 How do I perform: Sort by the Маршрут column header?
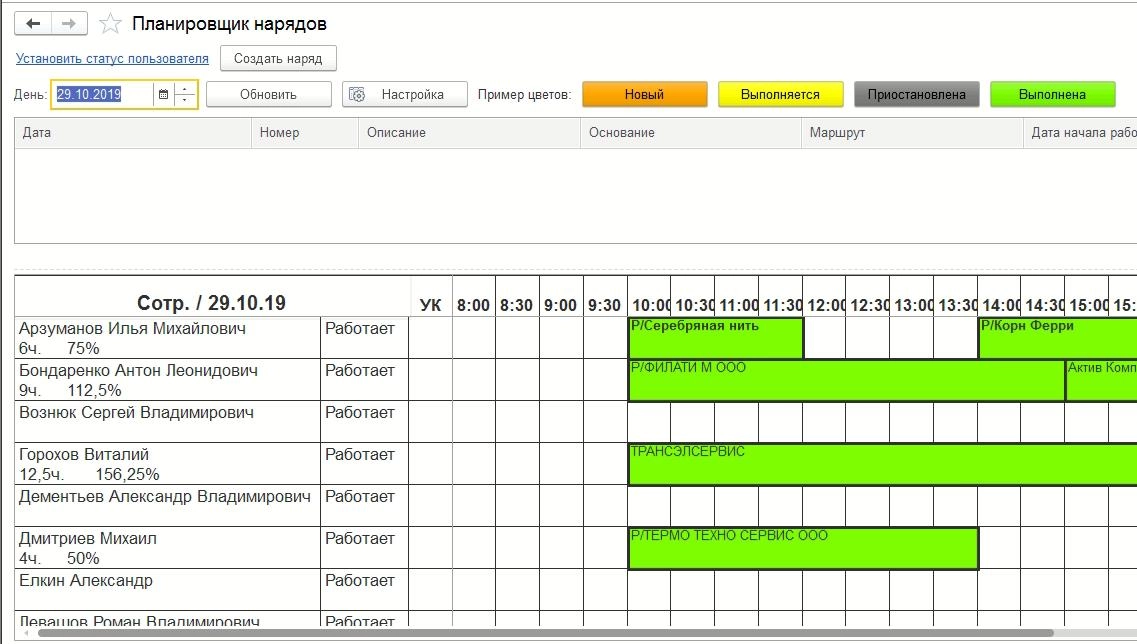911,133
